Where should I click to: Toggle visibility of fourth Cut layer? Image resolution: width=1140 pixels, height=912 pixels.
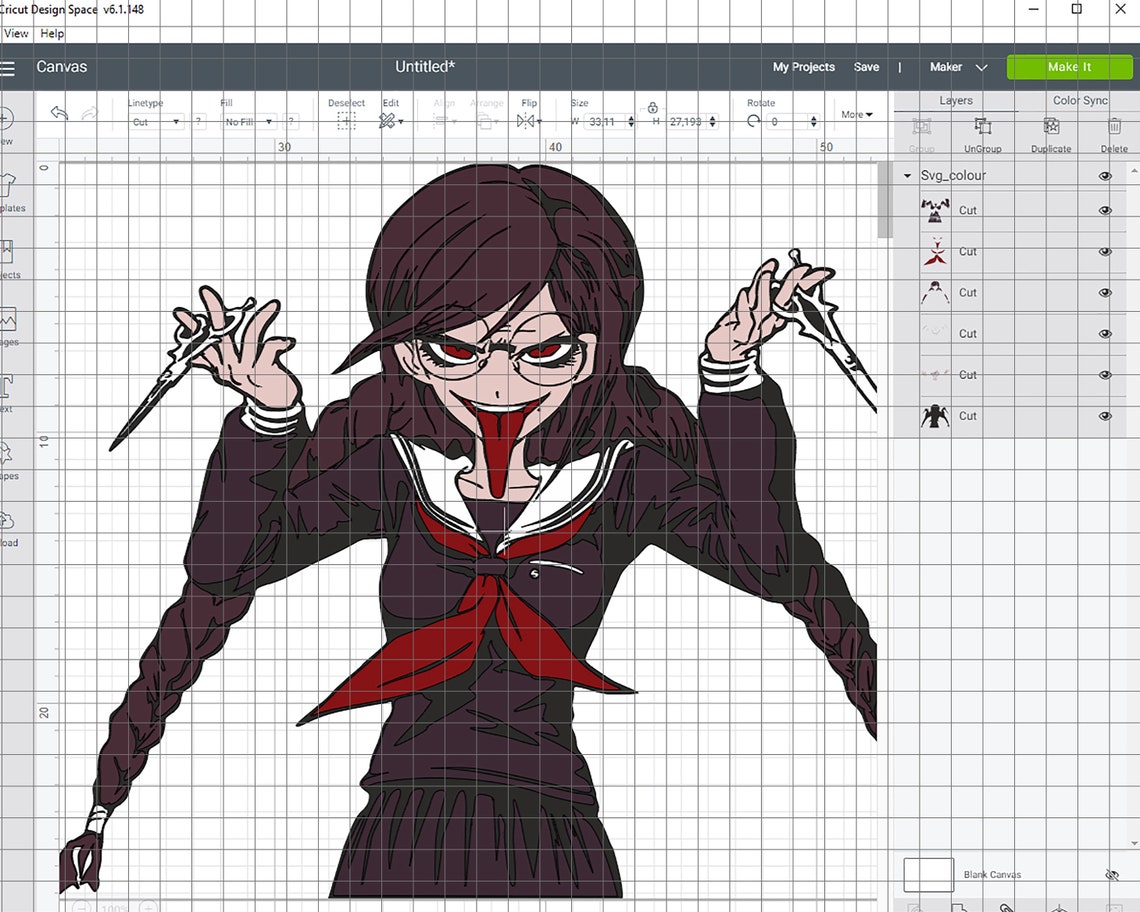tap(1105, 334)
